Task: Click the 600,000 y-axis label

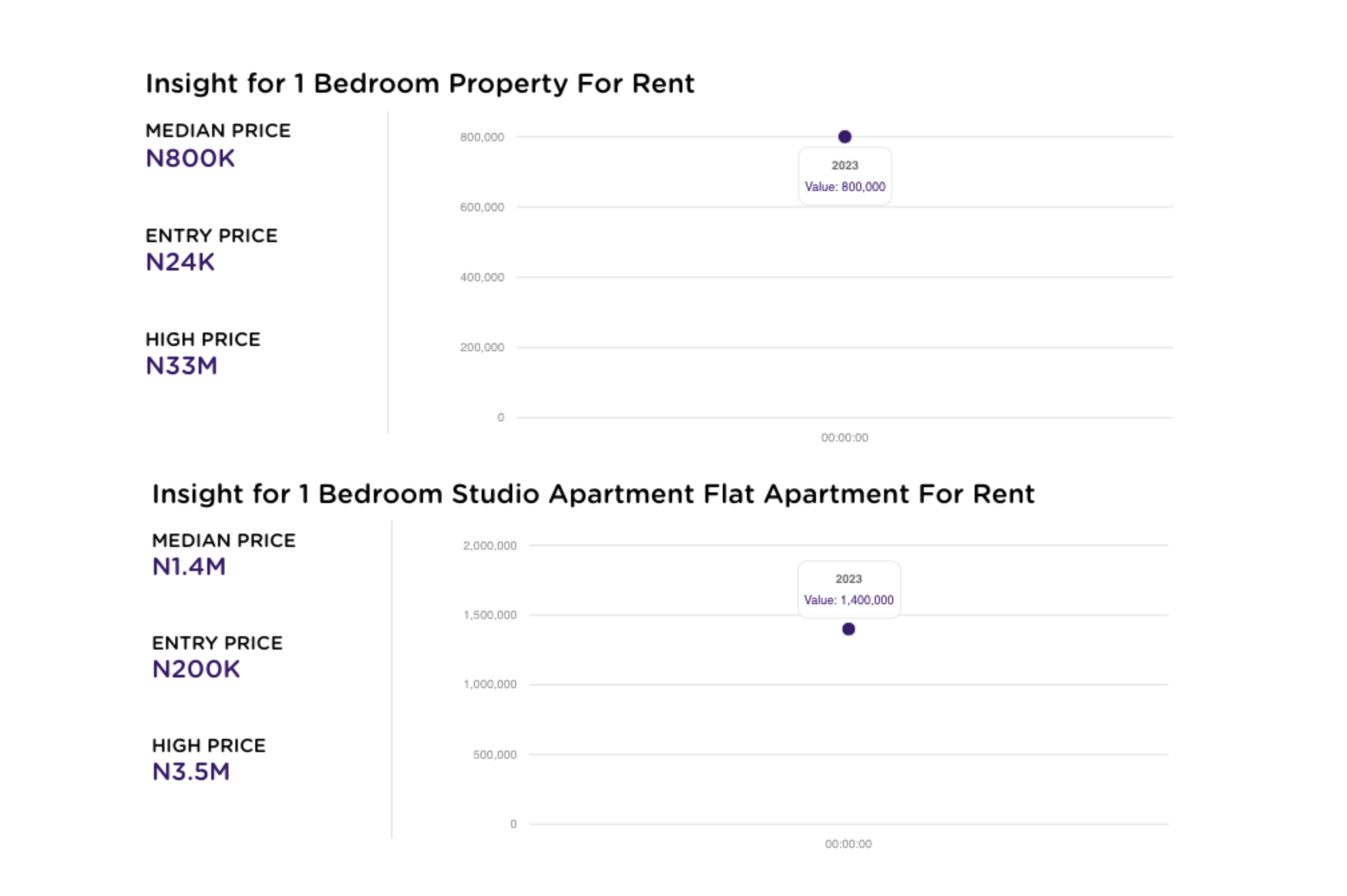Action: (x=482, y=208)
